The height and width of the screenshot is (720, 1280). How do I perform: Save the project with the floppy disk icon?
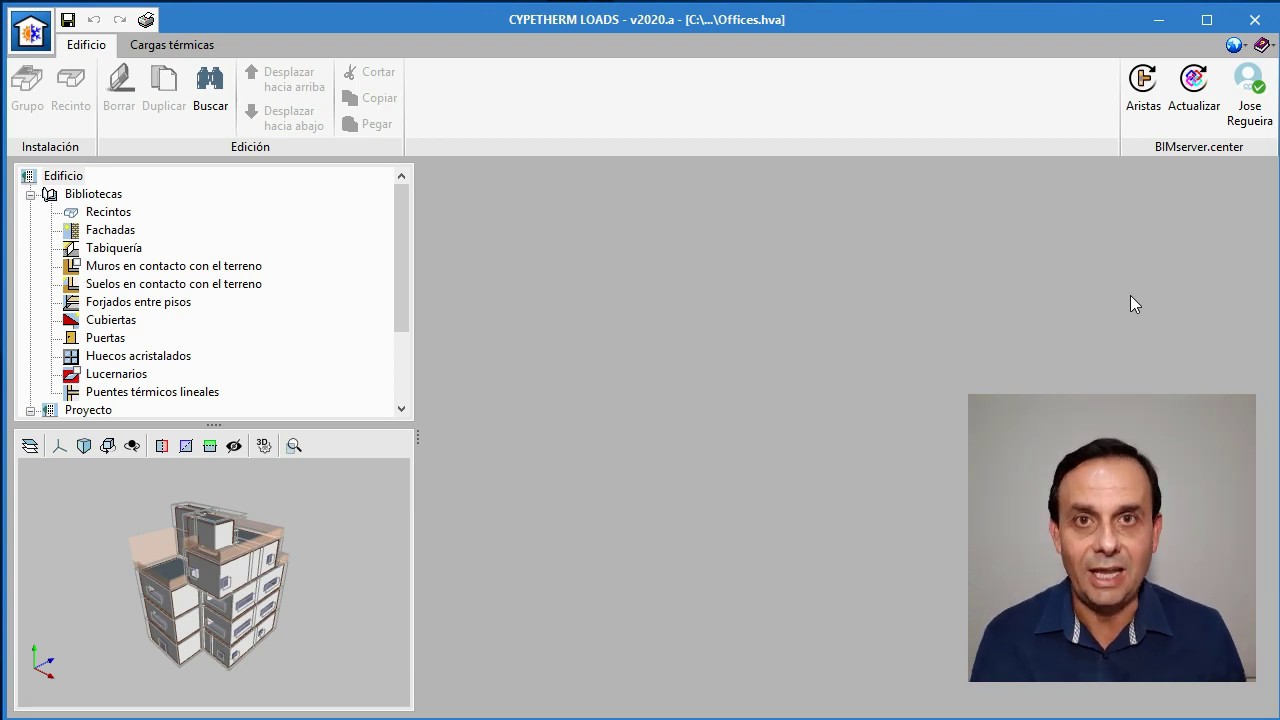[x=67, y=20]
